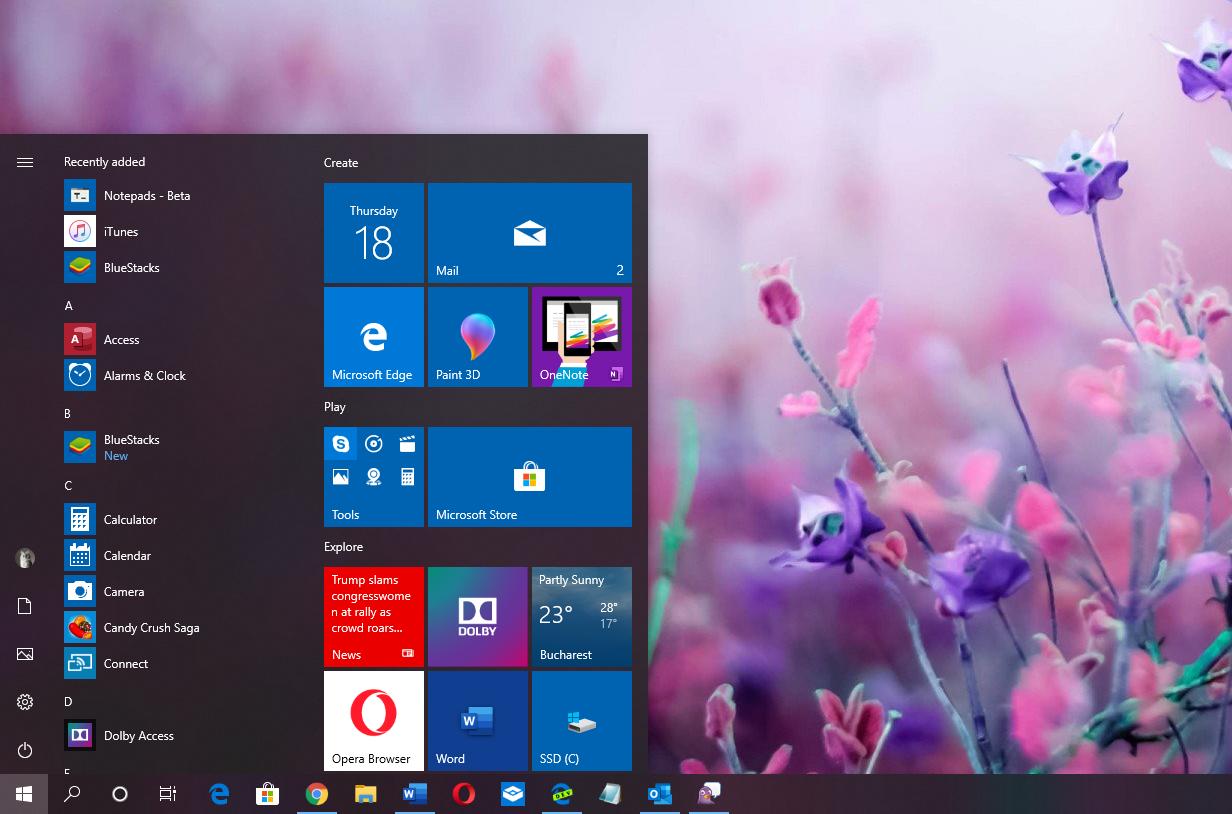Click the letter A section header
This screenshot has width=1232, height=814.
69,306
